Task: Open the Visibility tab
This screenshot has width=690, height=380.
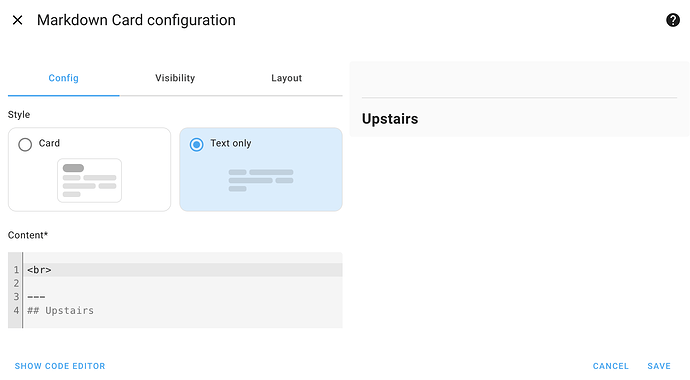Action: point(175,78)
